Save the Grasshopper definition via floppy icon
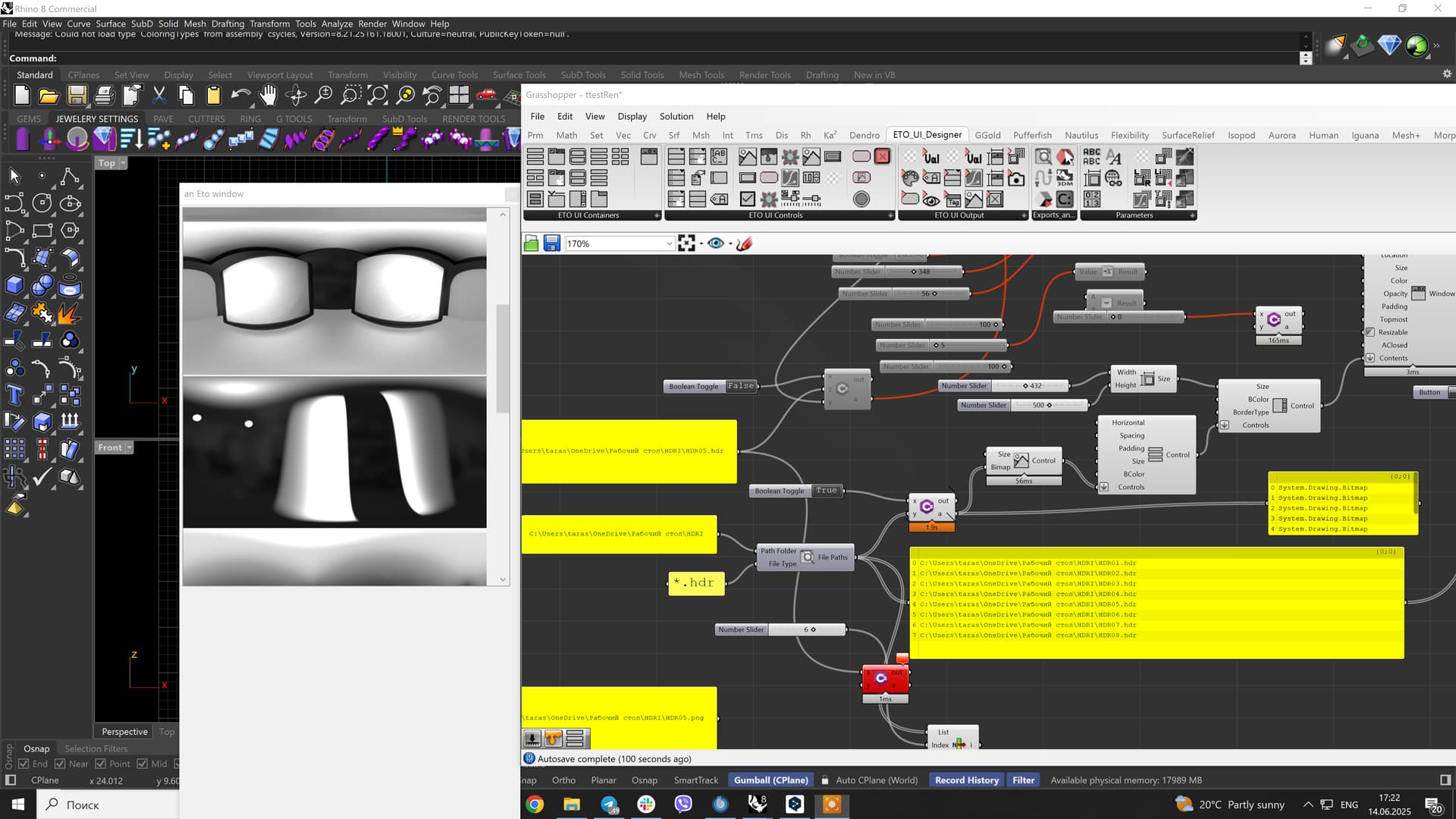This screenshot has height=819, width=1456. click(551, 243)
